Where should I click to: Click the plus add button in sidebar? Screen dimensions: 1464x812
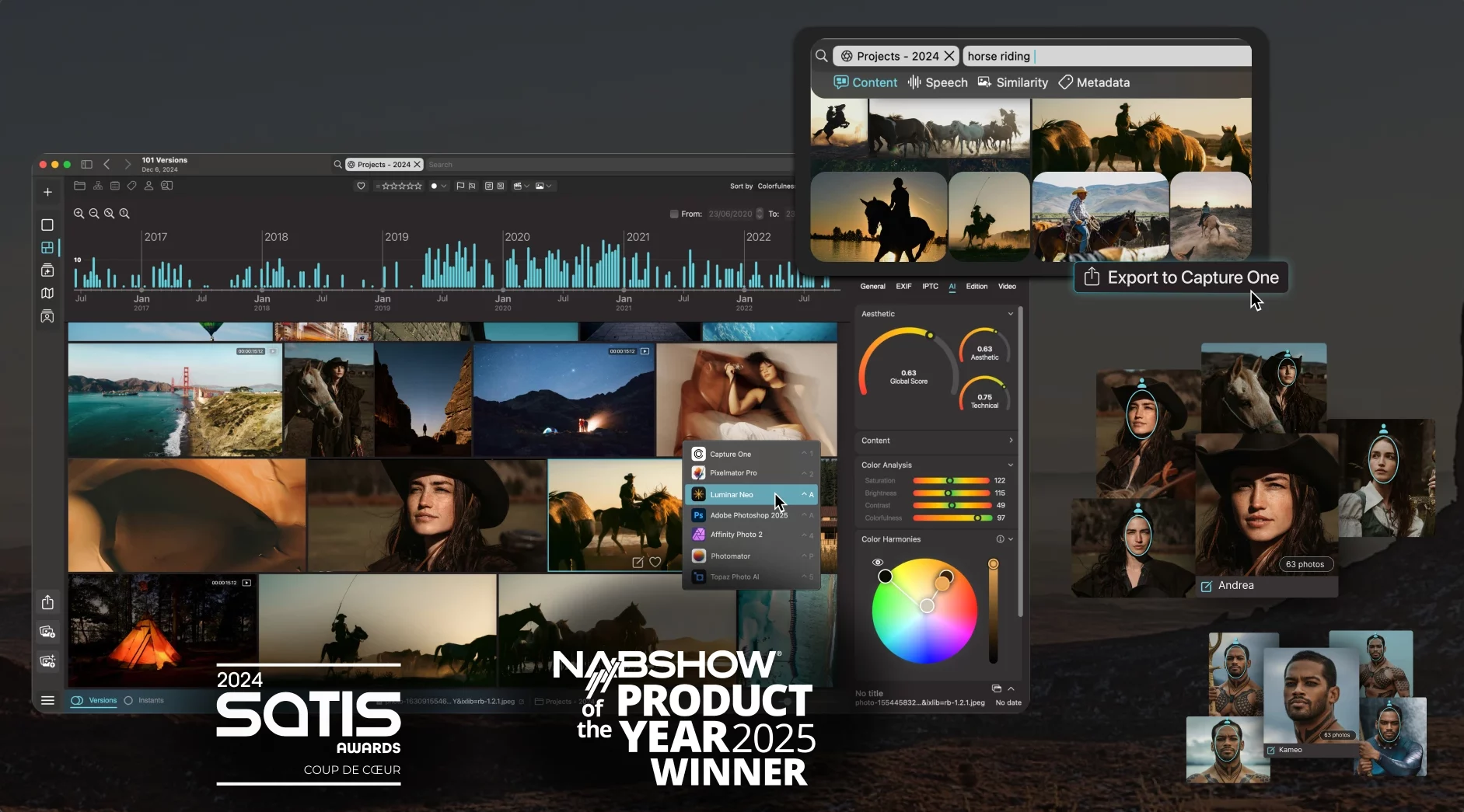[47, 192]
